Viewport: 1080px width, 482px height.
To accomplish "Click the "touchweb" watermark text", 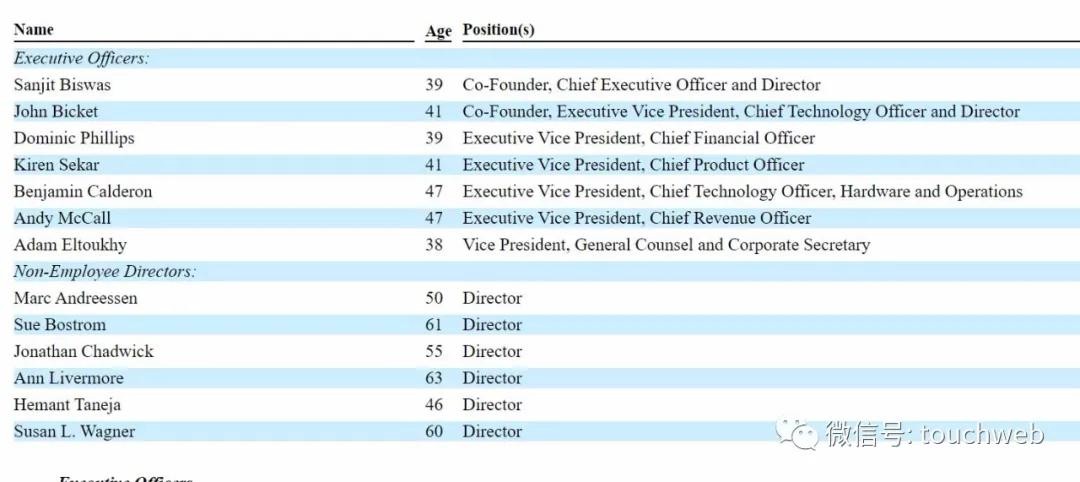I will coord(982,434).
